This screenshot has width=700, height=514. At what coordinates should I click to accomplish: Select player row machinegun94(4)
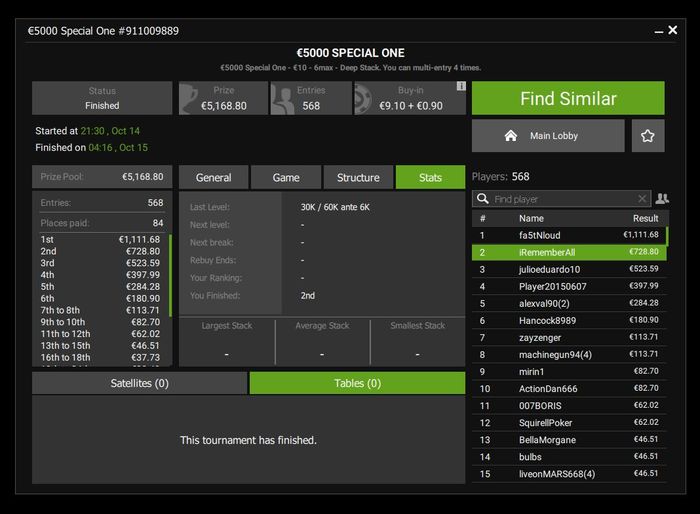[x=569, y=355]
